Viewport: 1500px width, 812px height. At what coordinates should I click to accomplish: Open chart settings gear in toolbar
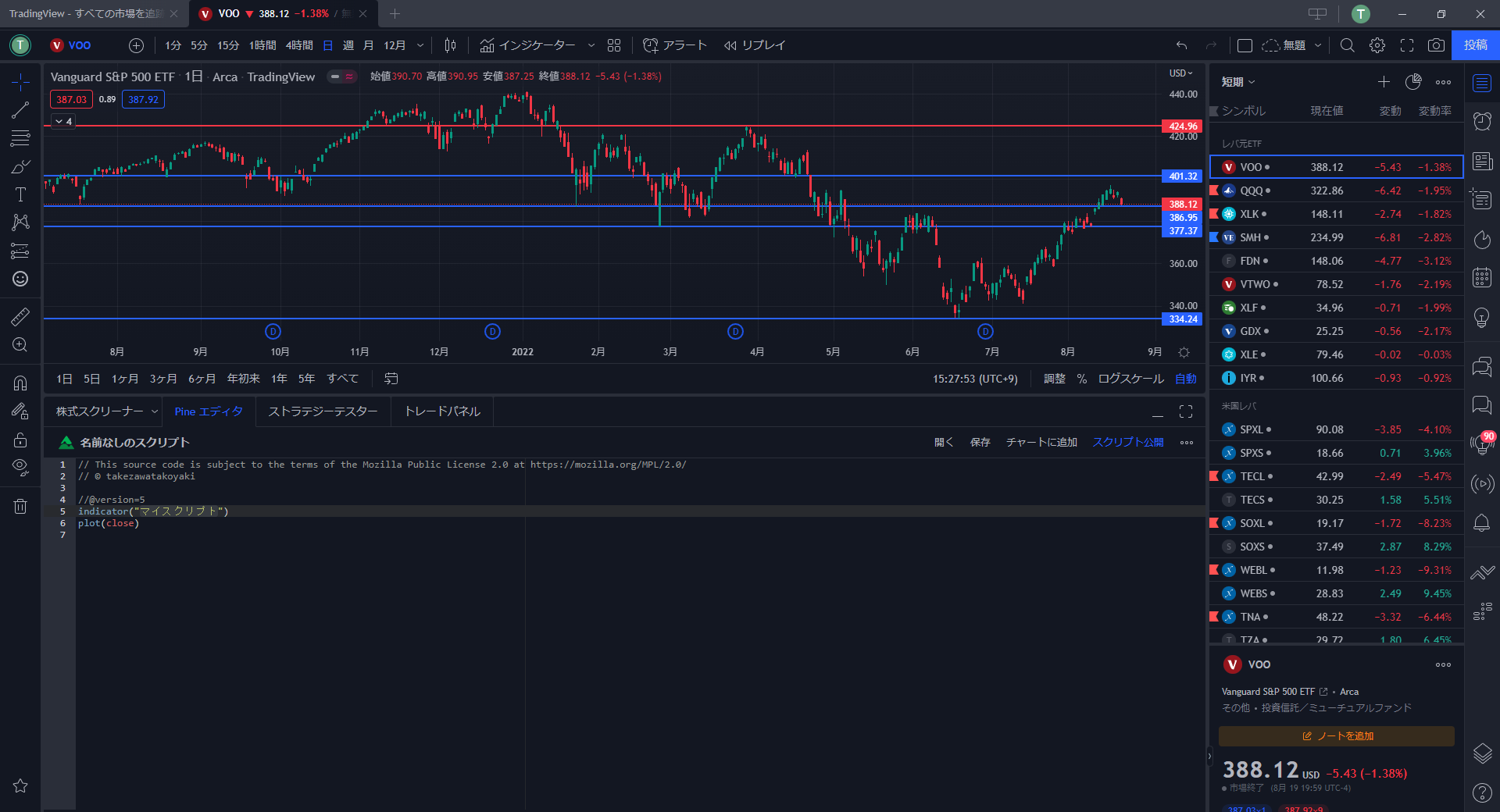tap(1377, 45)
